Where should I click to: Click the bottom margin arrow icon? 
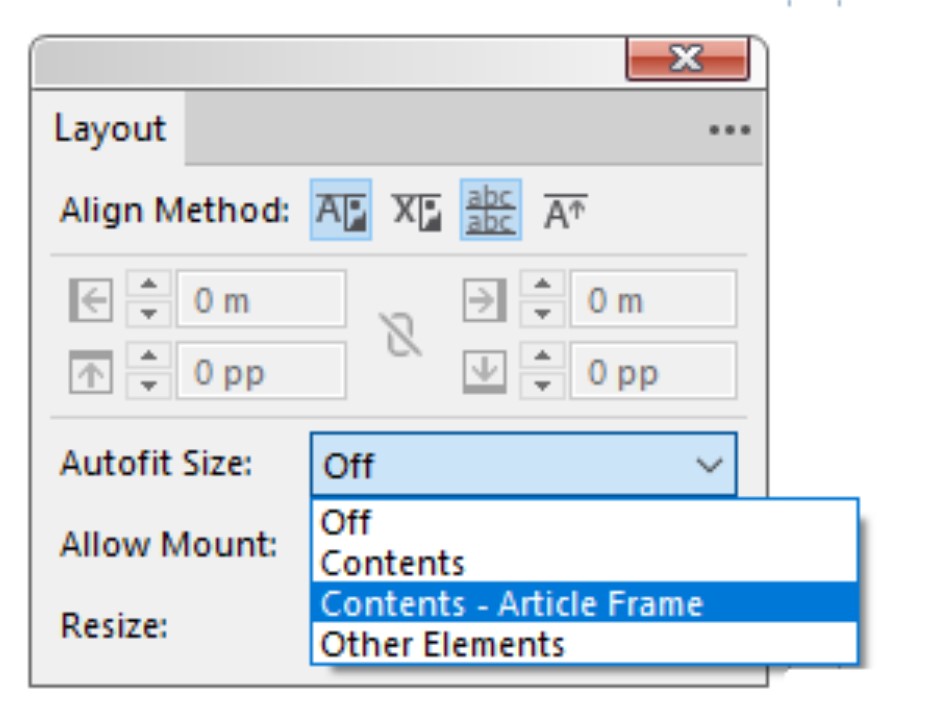point(484,373)
